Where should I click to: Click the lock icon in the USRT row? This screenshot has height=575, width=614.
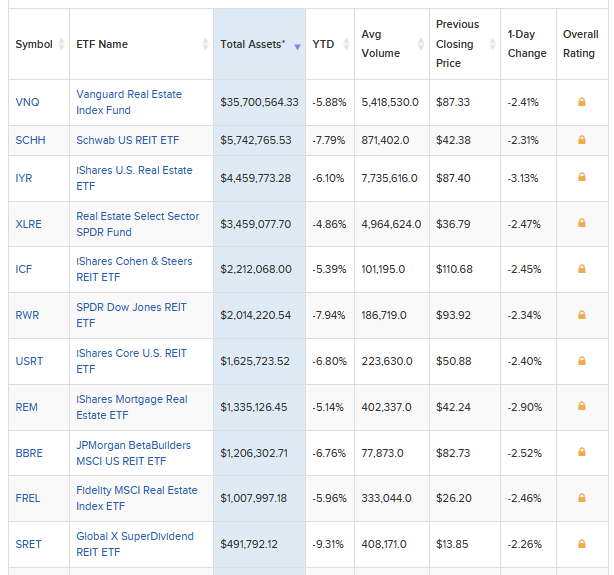pyautogui.click(x=581, y=361)
